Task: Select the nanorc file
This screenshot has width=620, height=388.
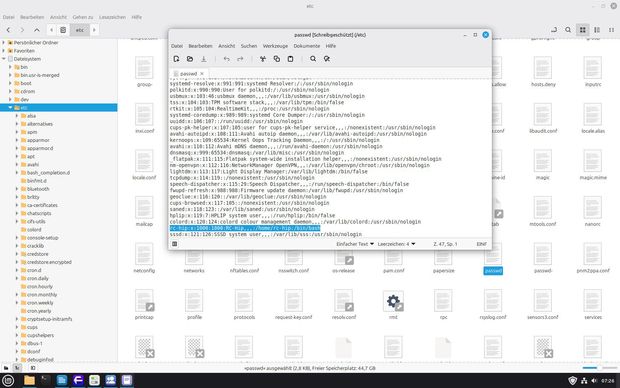Action: pyautogui.click(x=592, y=212)
